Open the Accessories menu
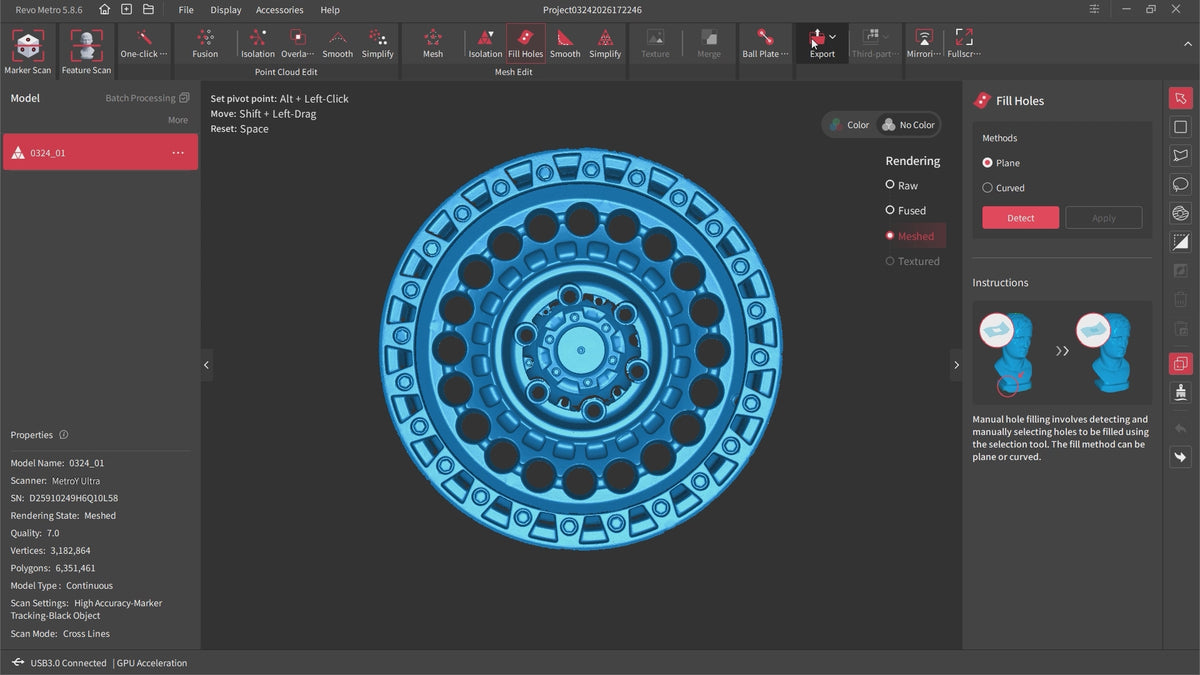1200x675 pixels. [279, 10]
